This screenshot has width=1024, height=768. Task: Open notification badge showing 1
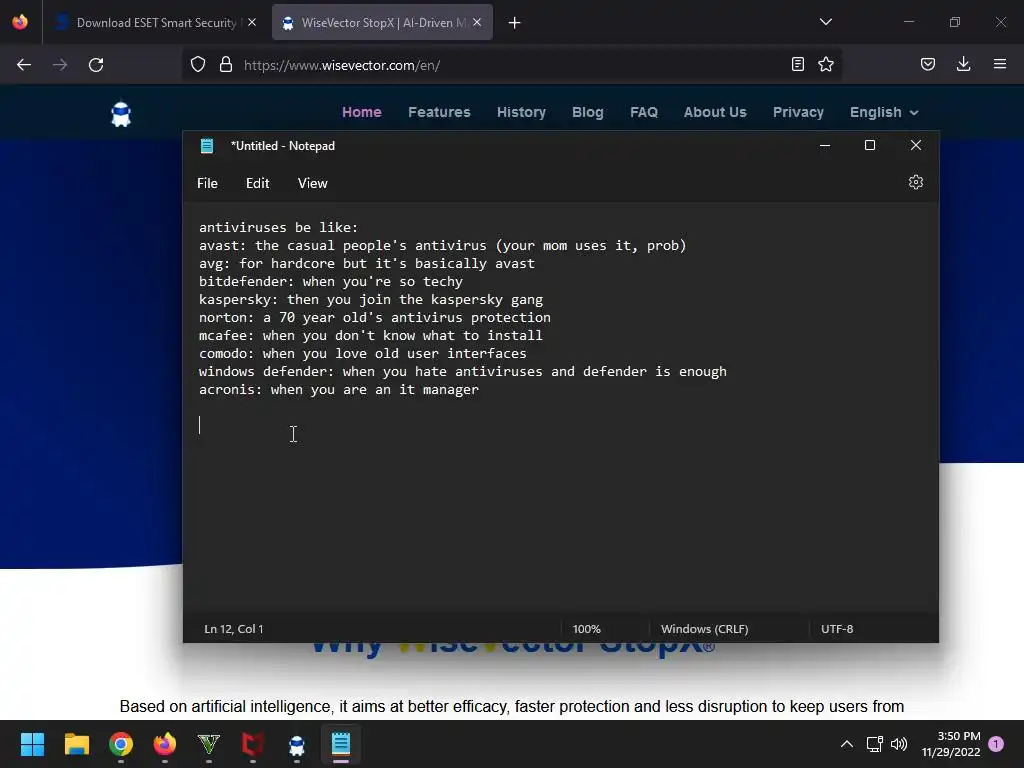pos(996,744)
